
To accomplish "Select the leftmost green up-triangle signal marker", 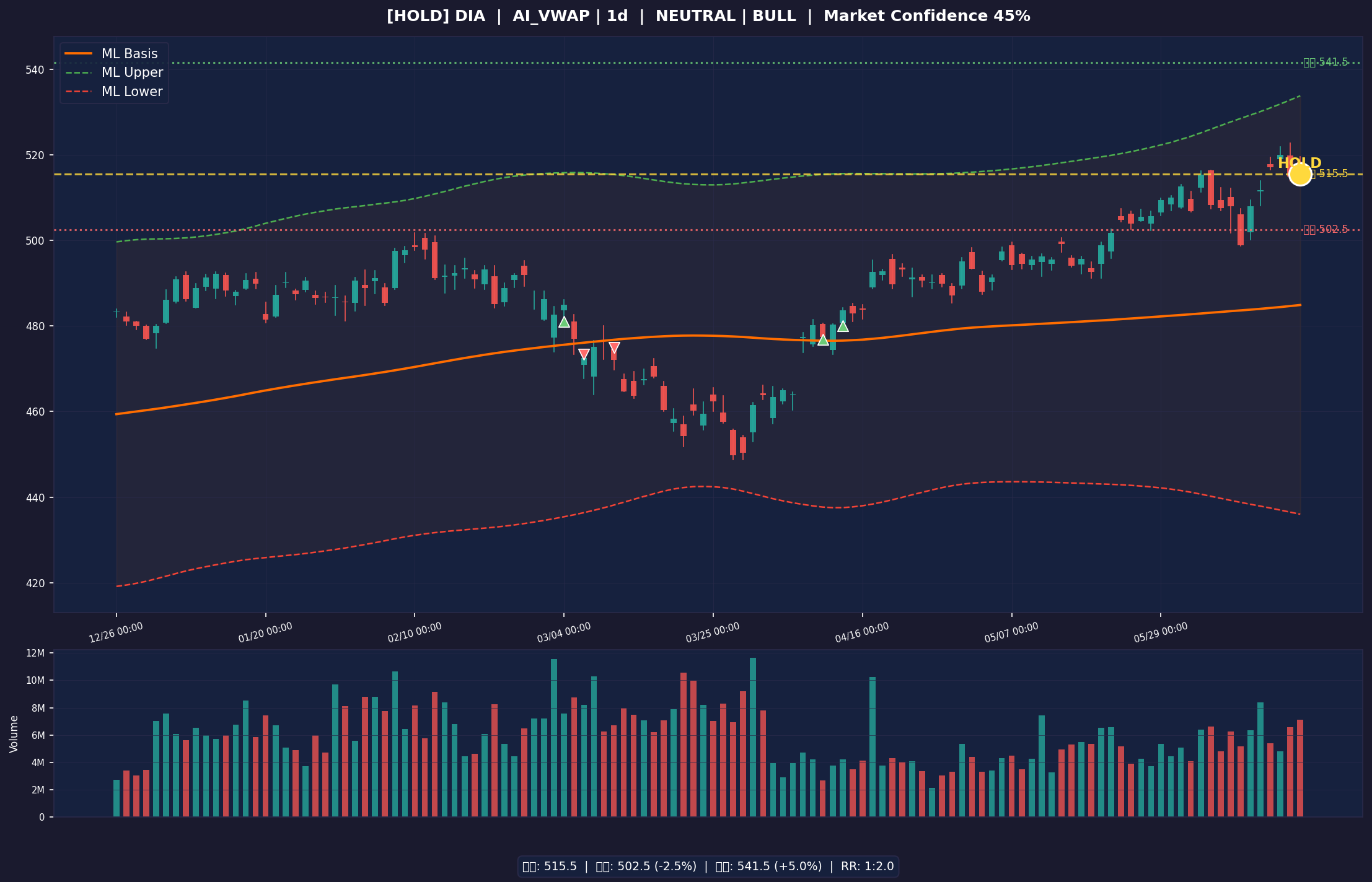I will click(x=564, y=322).
